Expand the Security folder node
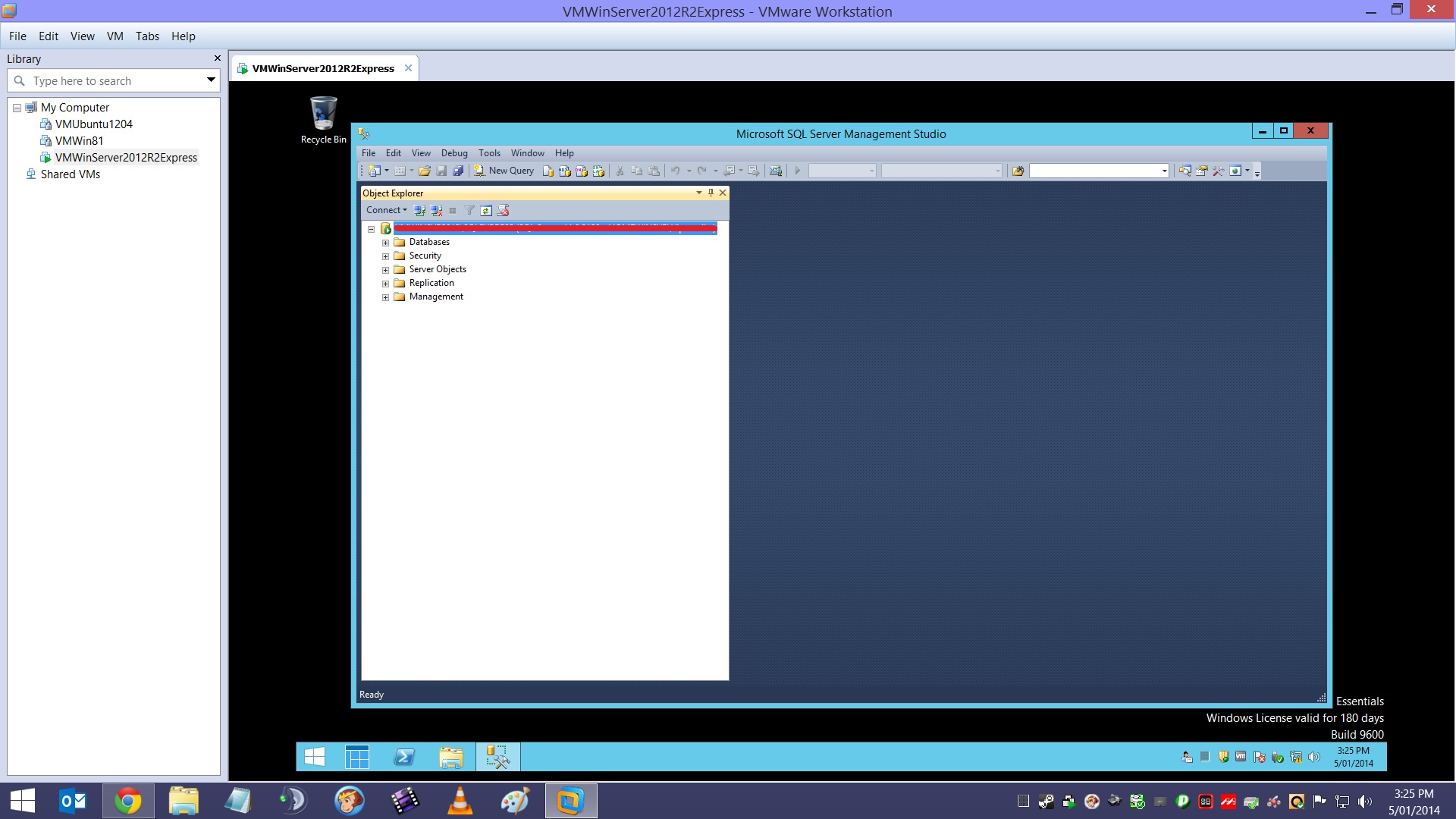Viewport: 1456px width, 819px height. click(385, 256)
